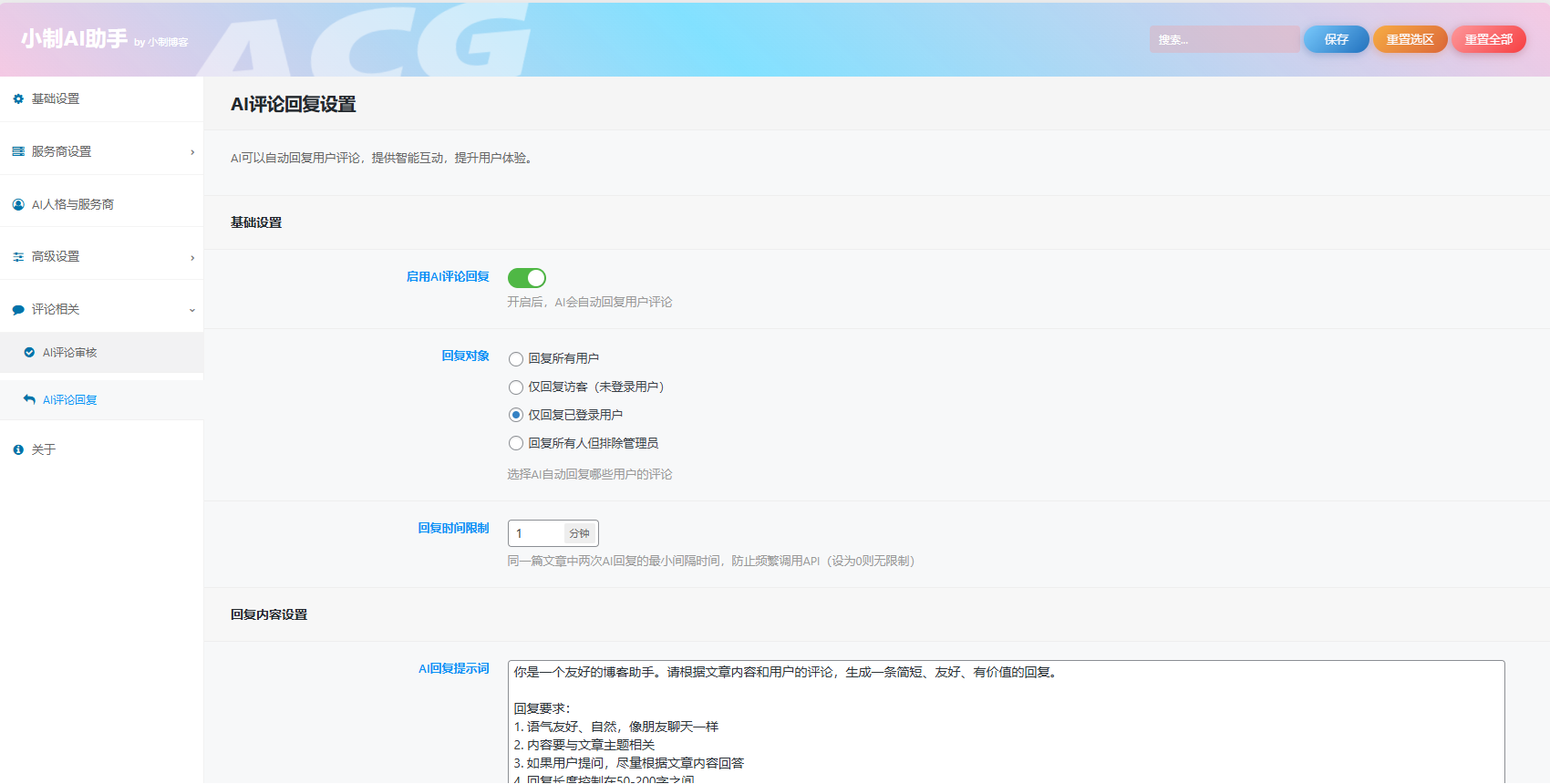1550x784 pixels.
Task: Click the chat bubble icon beside 评论相关
Action: coord(18,310)
